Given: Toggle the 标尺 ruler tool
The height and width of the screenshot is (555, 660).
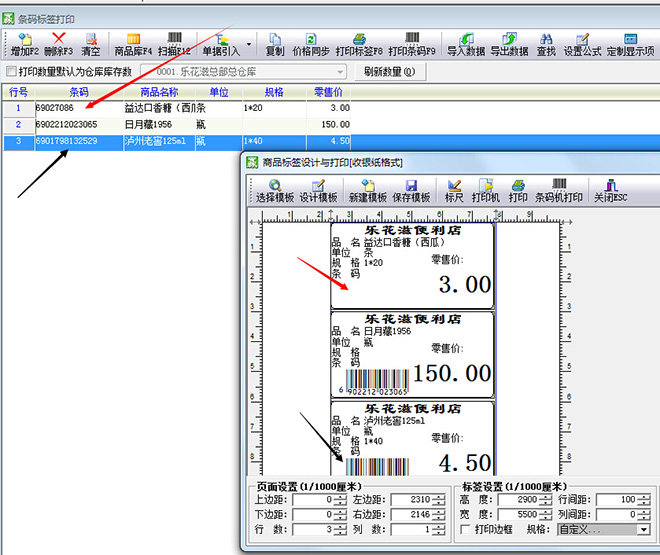Looking at the screenshot, I should [454, 190].
